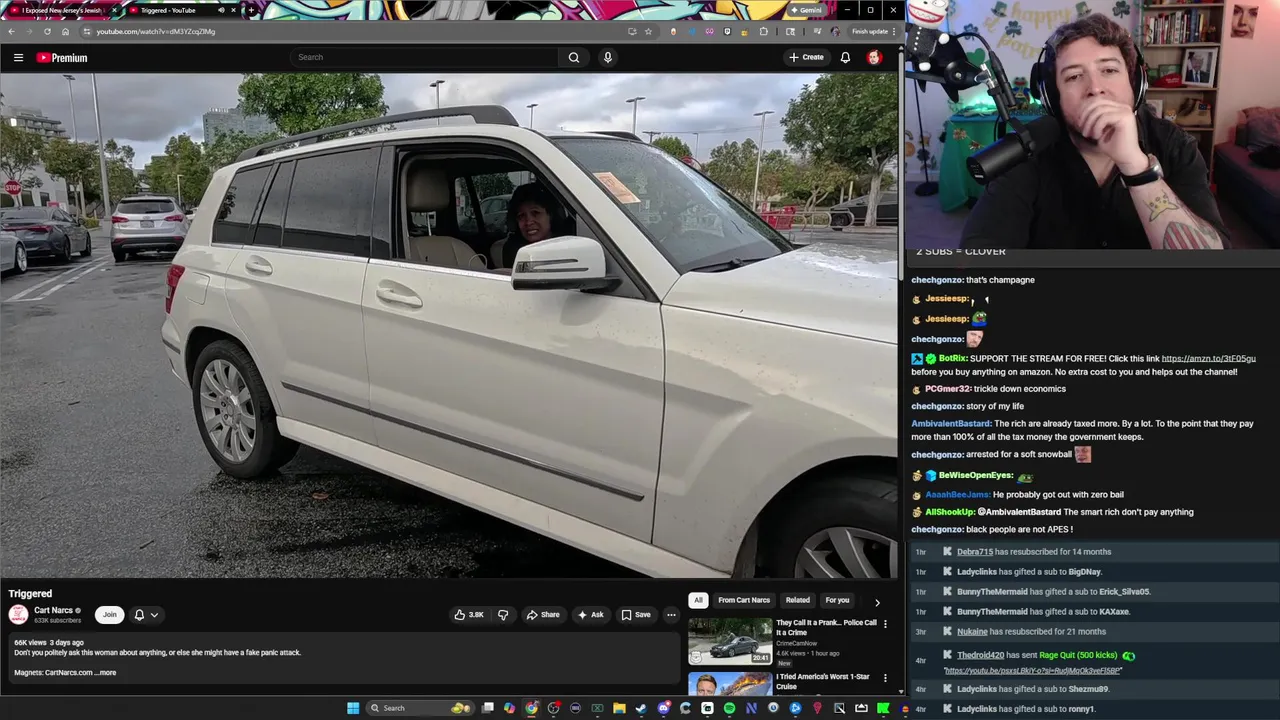Show more filter chips with right arrow

[x=877, y=602]
